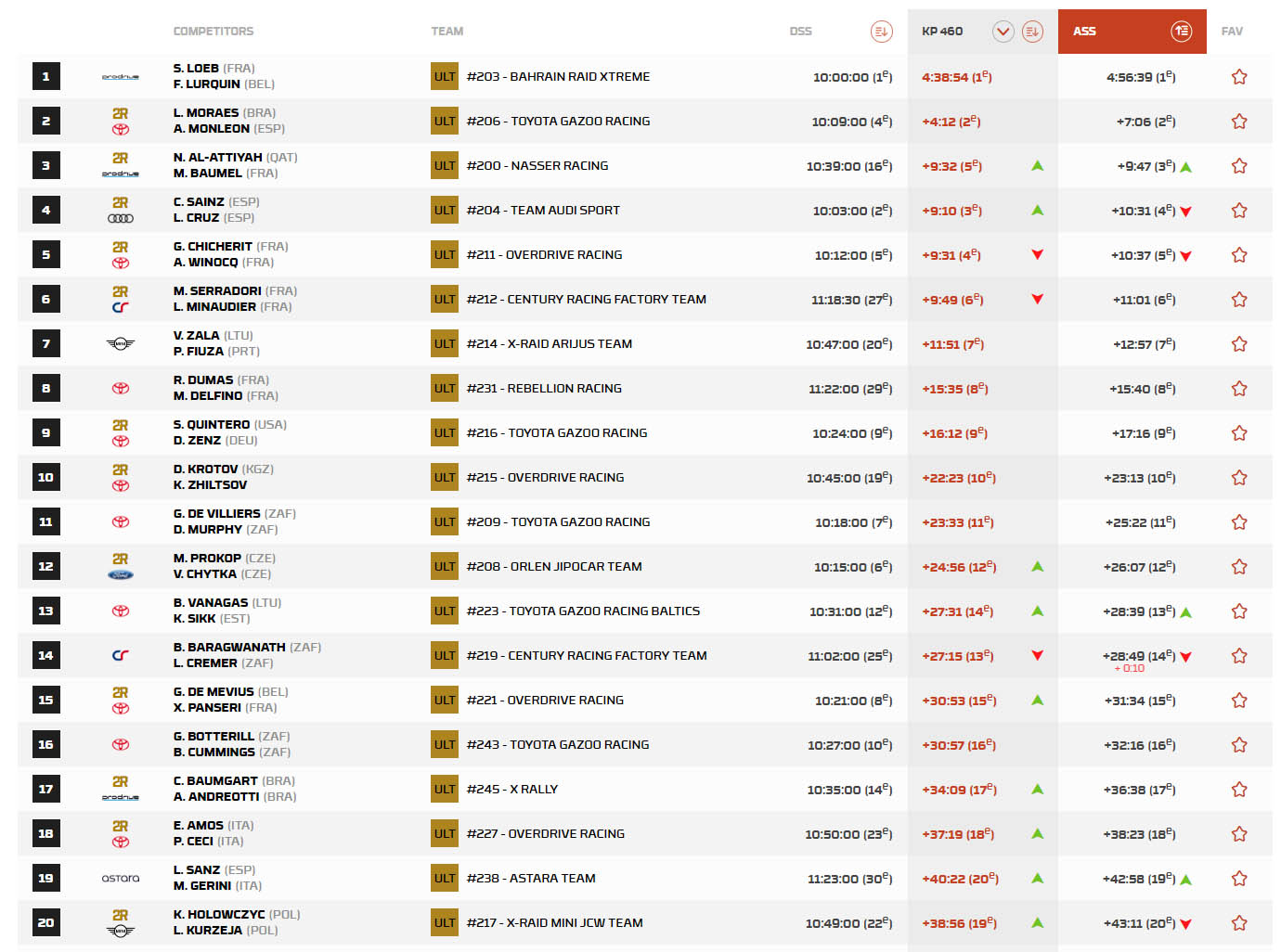Sort standings by KP 460 time
The height and width of the screenshot is (952, 1281).
click(x=1031, y=32)
